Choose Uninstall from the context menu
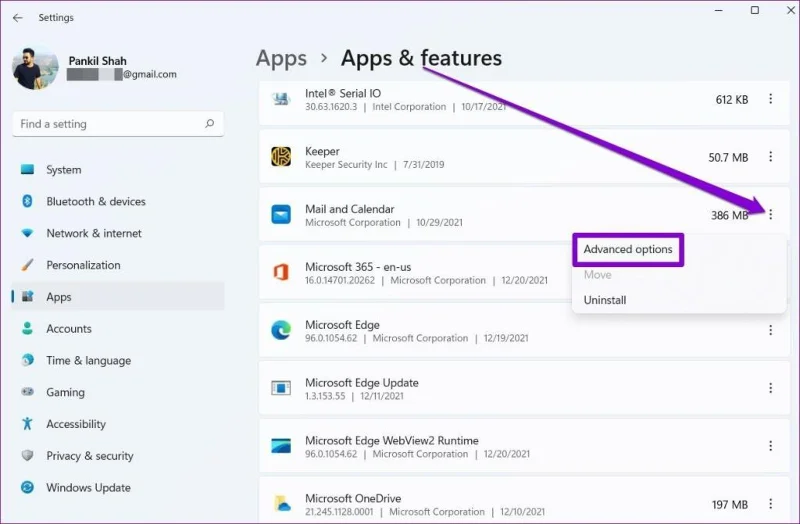800x524 pixels. (605, 300)
